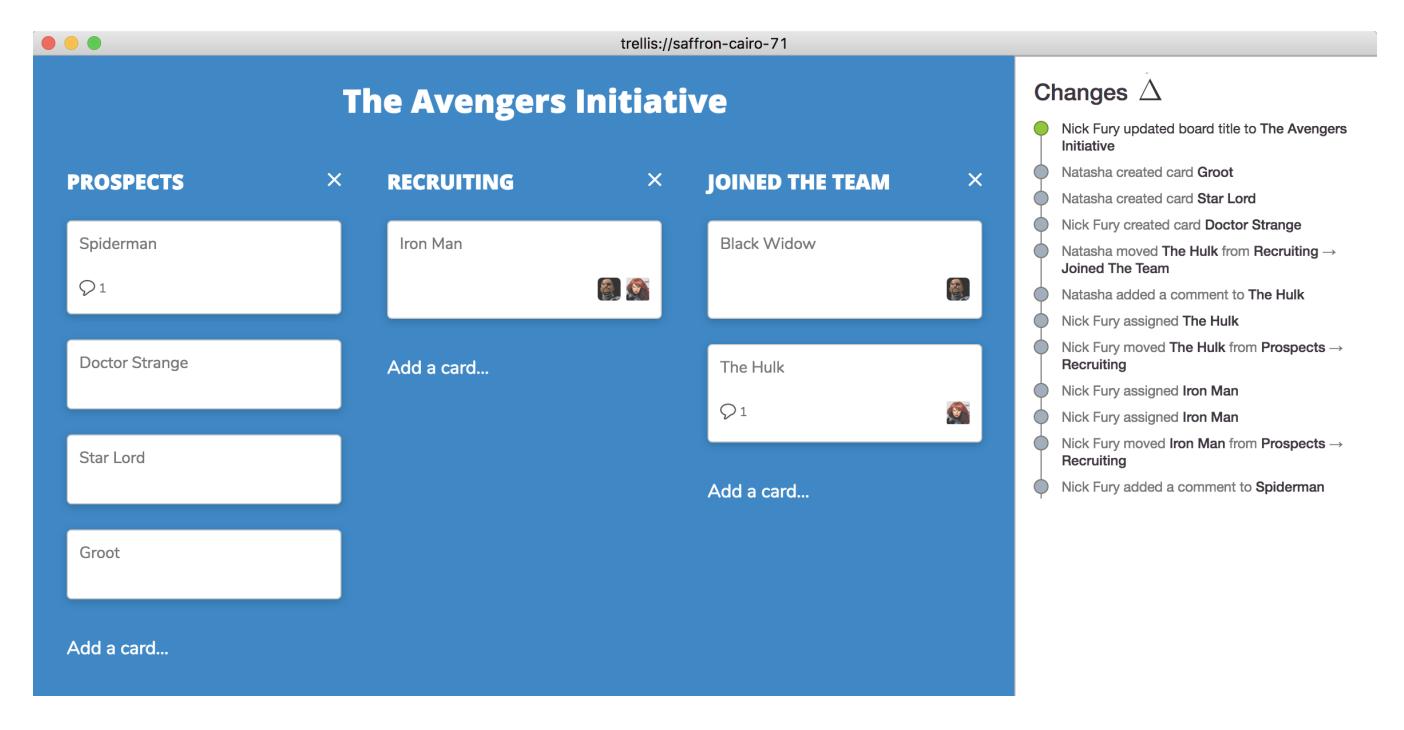Click Natasha's avatar on Iron Man card
This screenshot has width=1404, height=730.
tap(637, 289)
